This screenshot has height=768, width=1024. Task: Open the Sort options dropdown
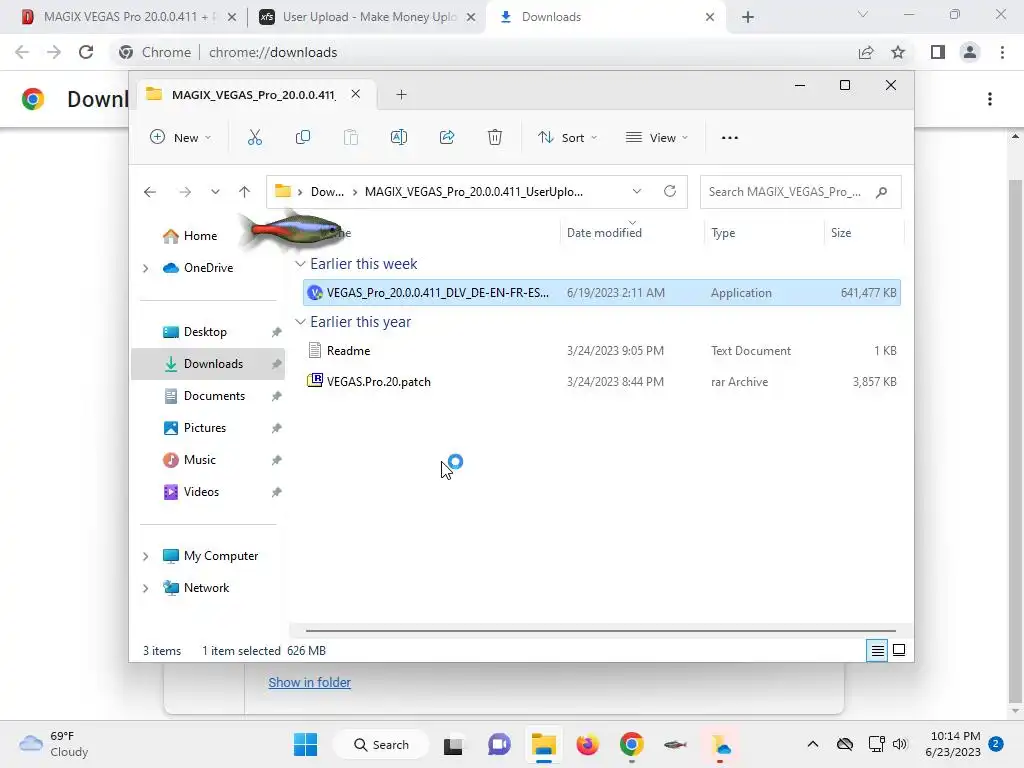pos(567,137)
